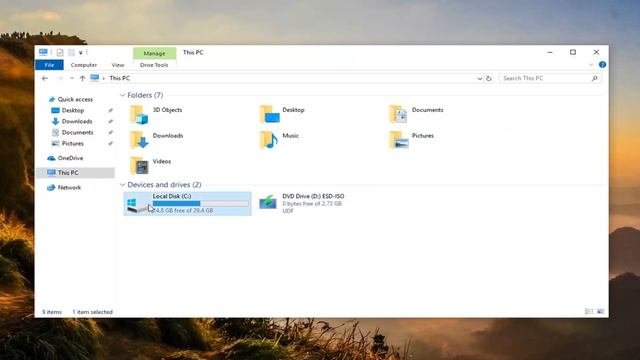Click Properties icon in Quick Access Toolbar

pyautogui.click(x=60, y=52)
